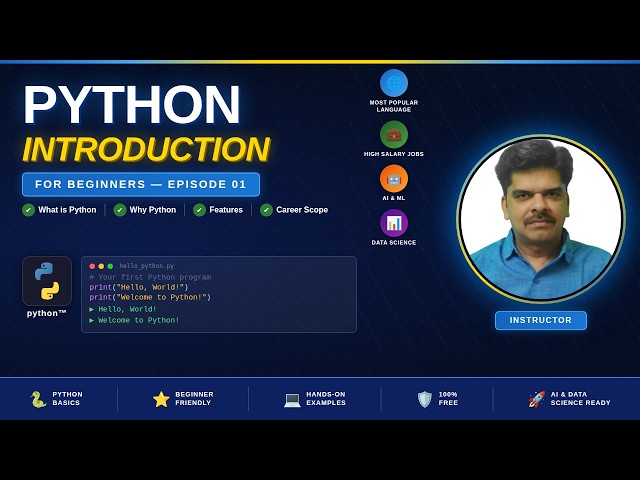Click the red dot in code window
This screenshot has width=640, height=480.
point(92,266)
